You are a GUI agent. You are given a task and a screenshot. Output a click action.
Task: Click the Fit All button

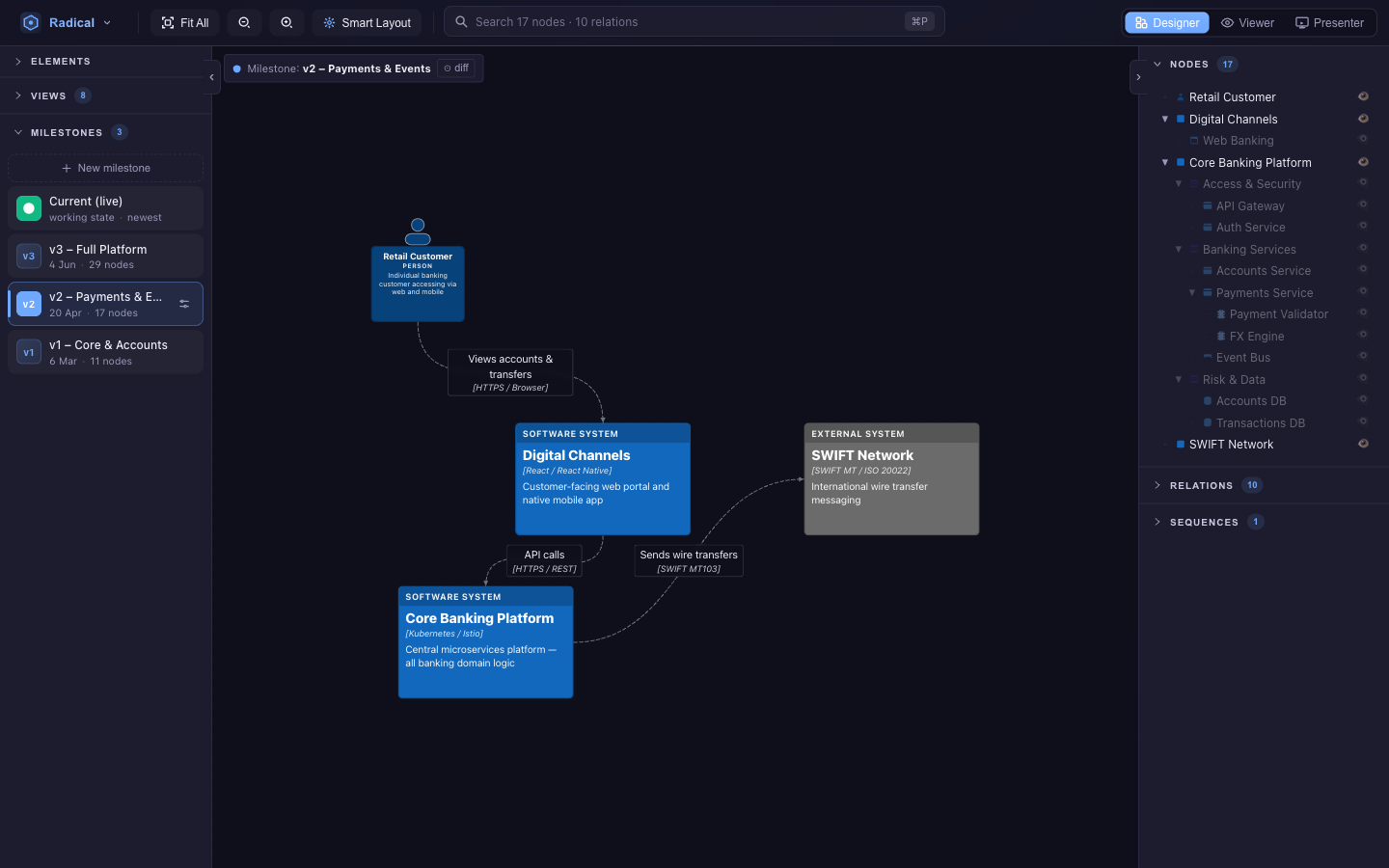point(185,22)
